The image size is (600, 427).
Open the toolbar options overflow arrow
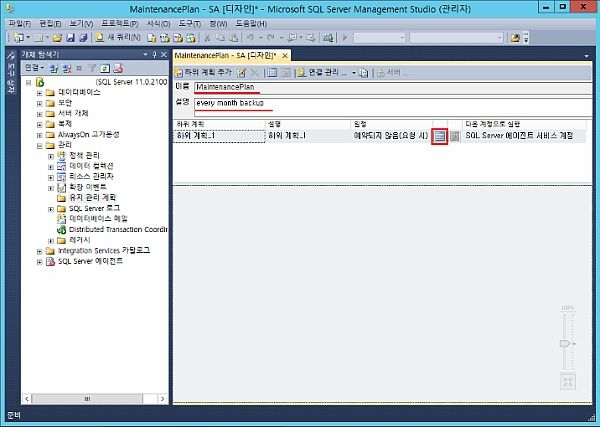pyautogui.click(x=526, y=37)
